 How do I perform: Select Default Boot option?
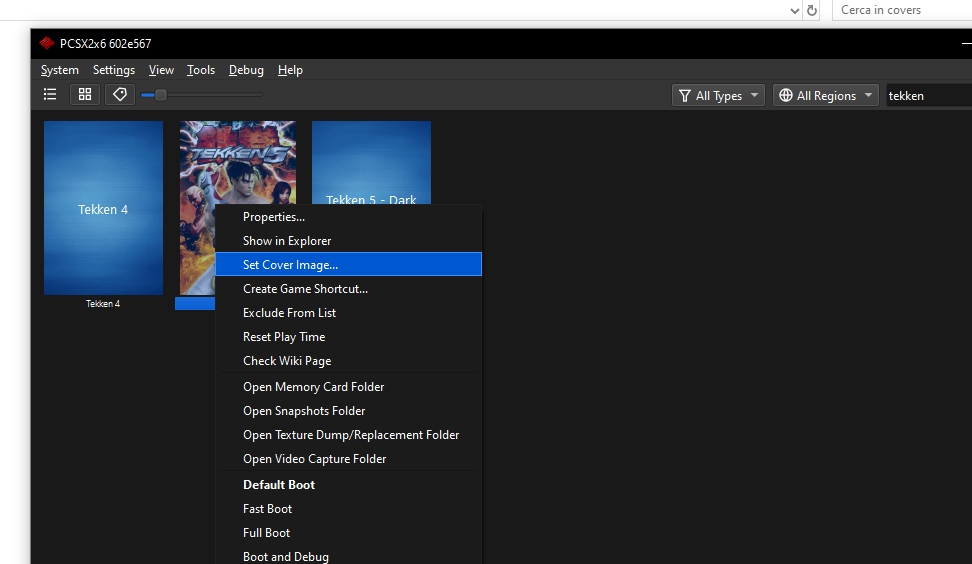[348, 485]
